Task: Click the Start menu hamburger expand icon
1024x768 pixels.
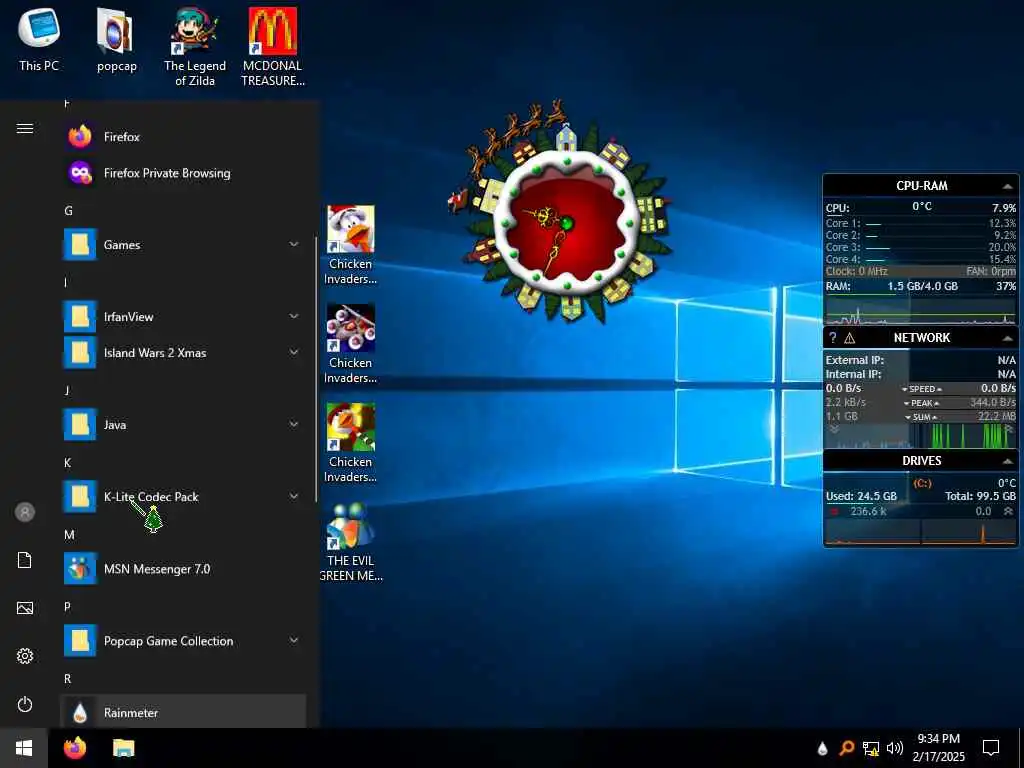Action: [x=25, y=128]
